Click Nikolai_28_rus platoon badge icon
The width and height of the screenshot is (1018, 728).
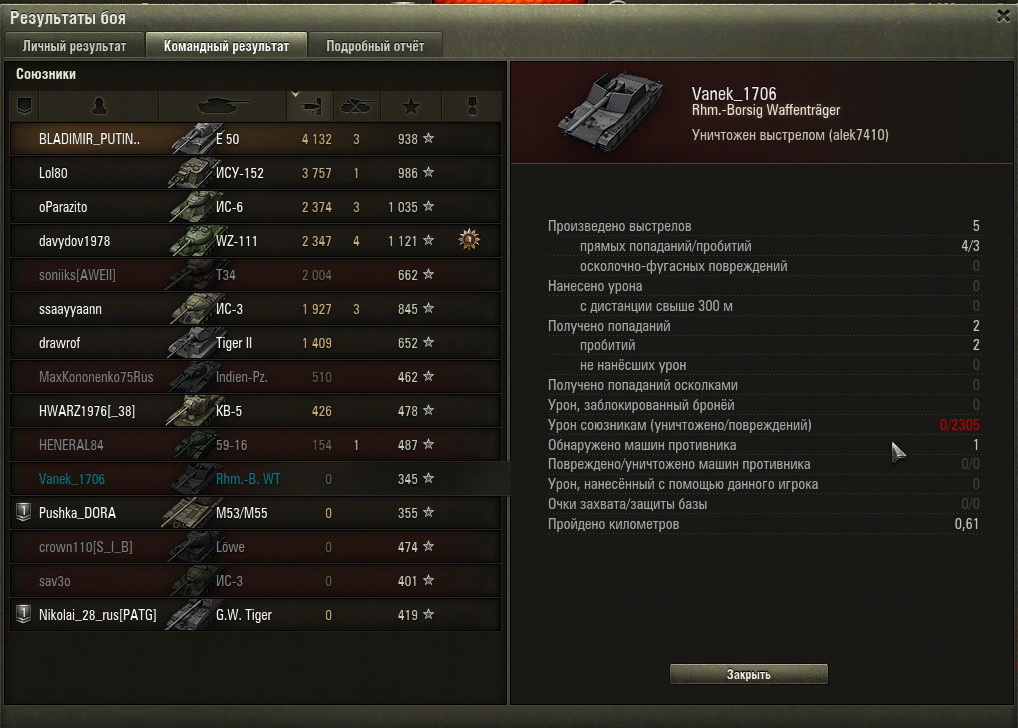(x=23, y=614)
